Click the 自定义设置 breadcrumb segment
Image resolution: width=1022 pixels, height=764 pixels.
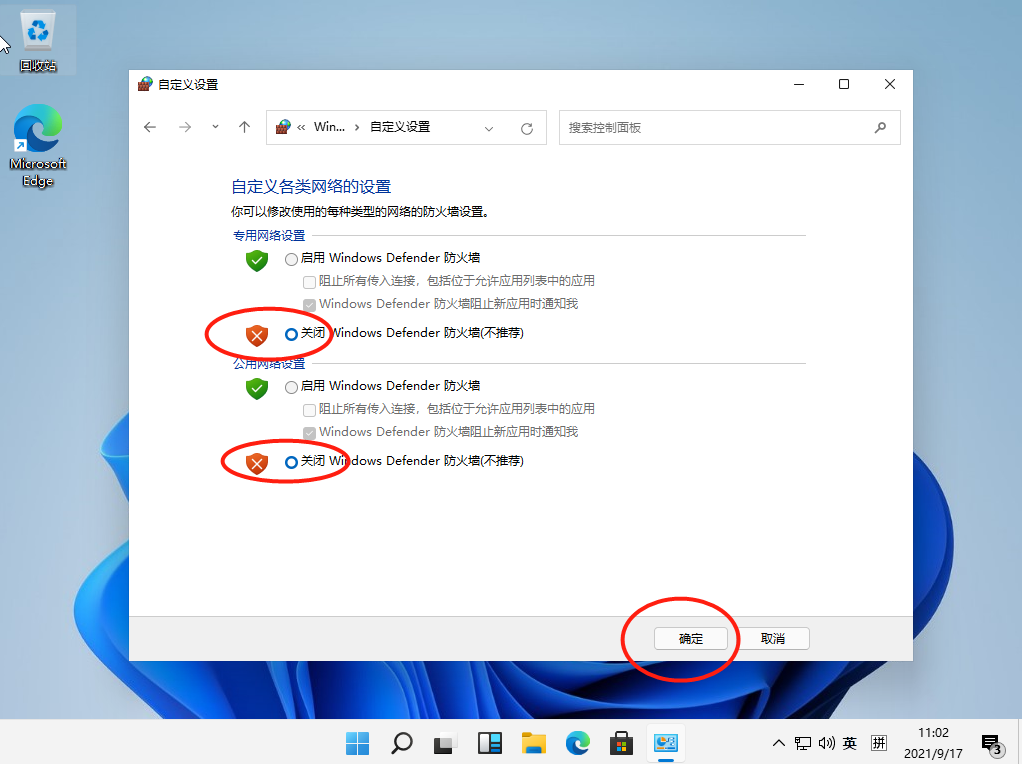click(400, 127)
